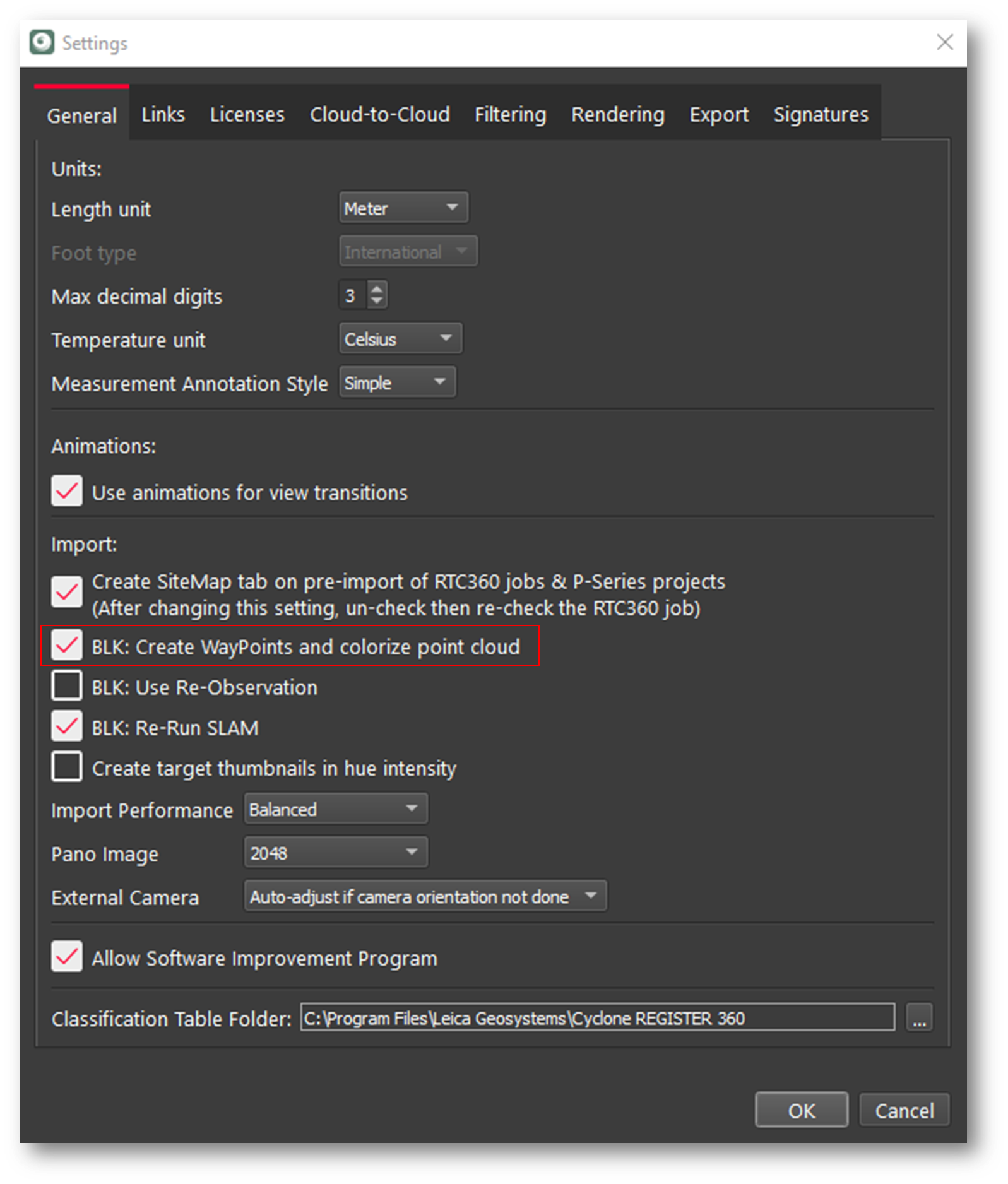Uncheck BLK: Re-Run SLAM option
The height and width of the screenshot is (1184, 1008).
click(x=67, y=726)
